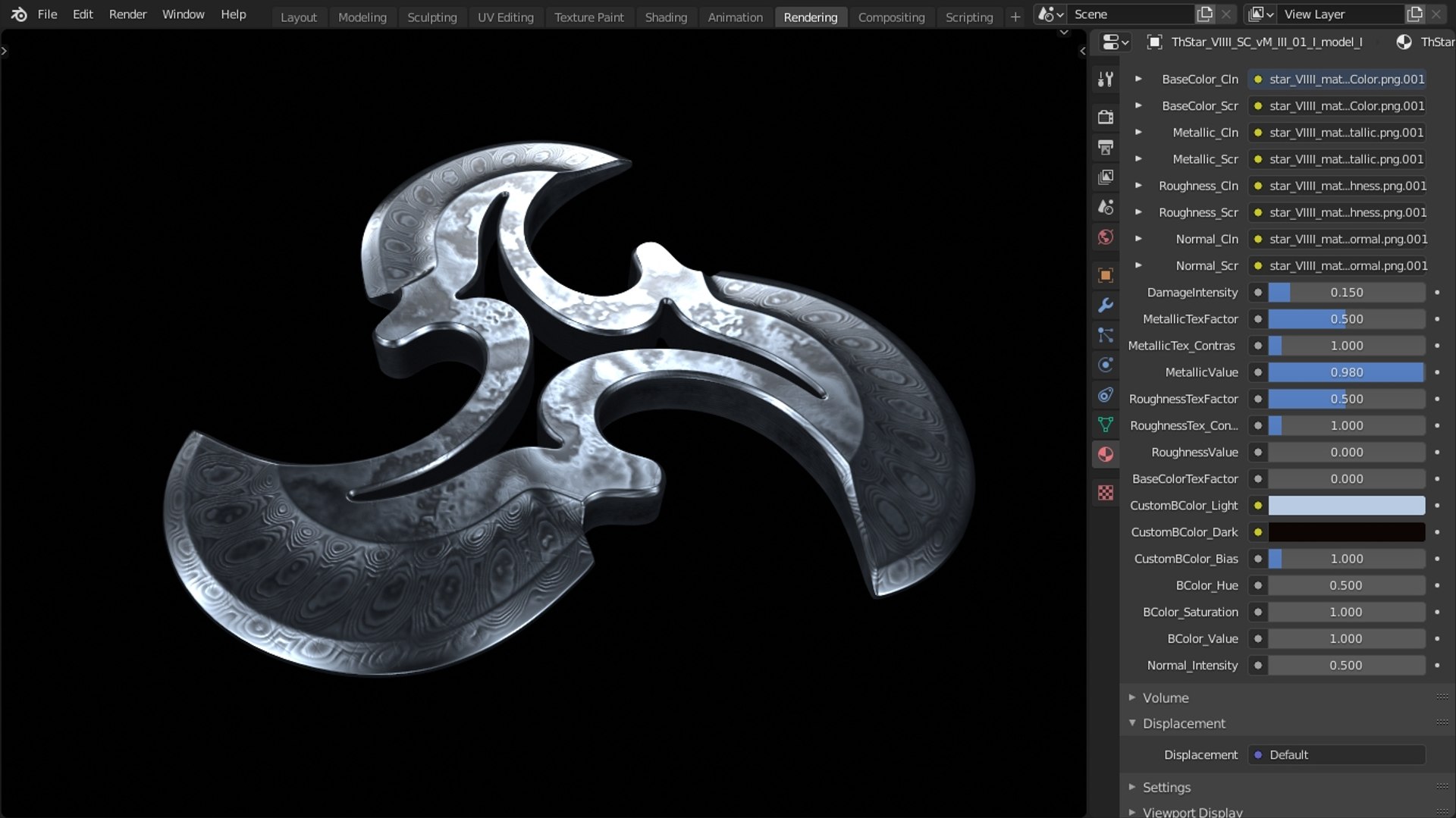Open the Object Data (mesh) properties tab

tap(1106, 425)
